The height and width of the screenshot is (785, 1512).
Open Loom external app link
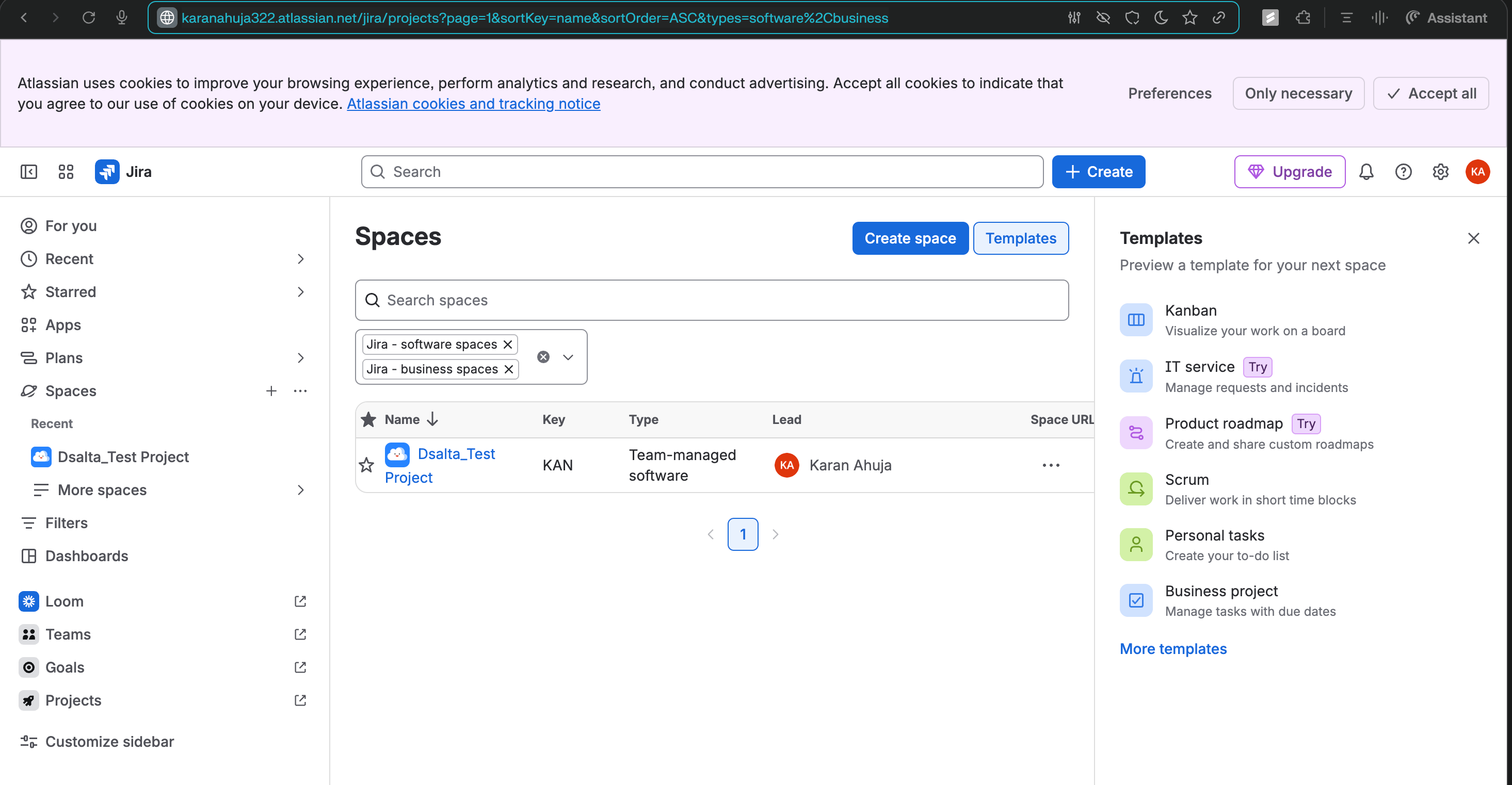[x=164, y=601]
